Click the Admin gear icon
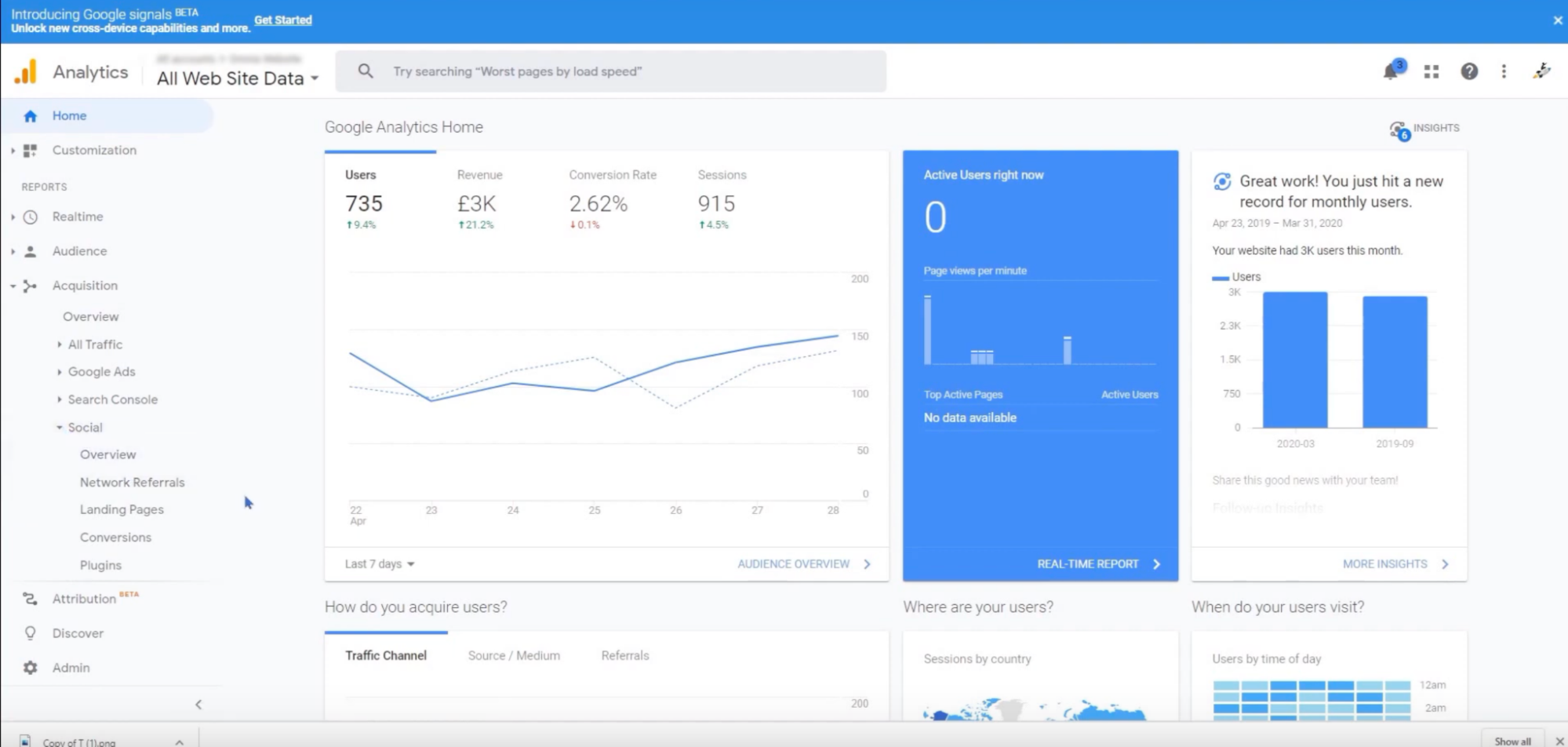The height and width of the screenshot is (747, 1568). click(31, 668)
